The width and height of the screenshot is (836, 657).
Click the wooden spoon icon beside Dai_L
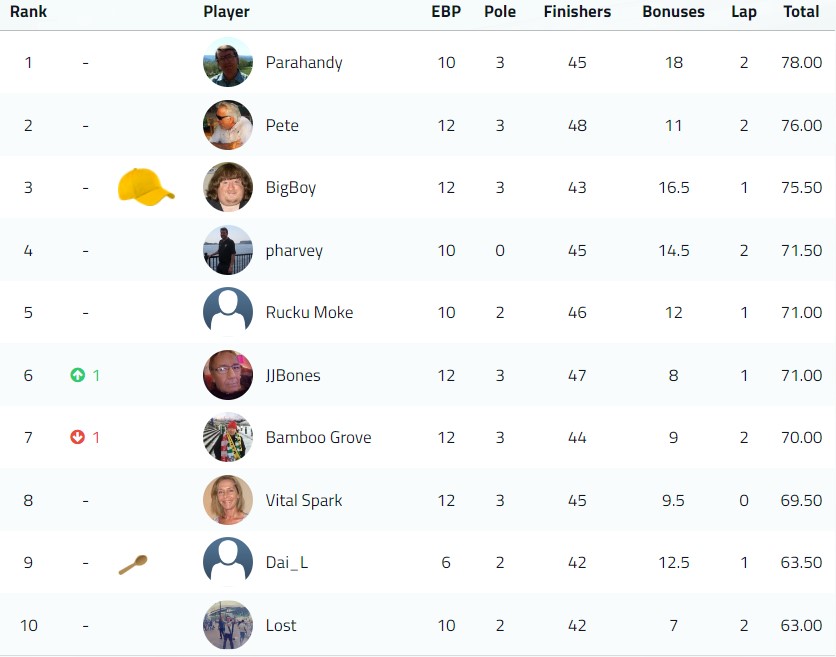tap(133, 564)
